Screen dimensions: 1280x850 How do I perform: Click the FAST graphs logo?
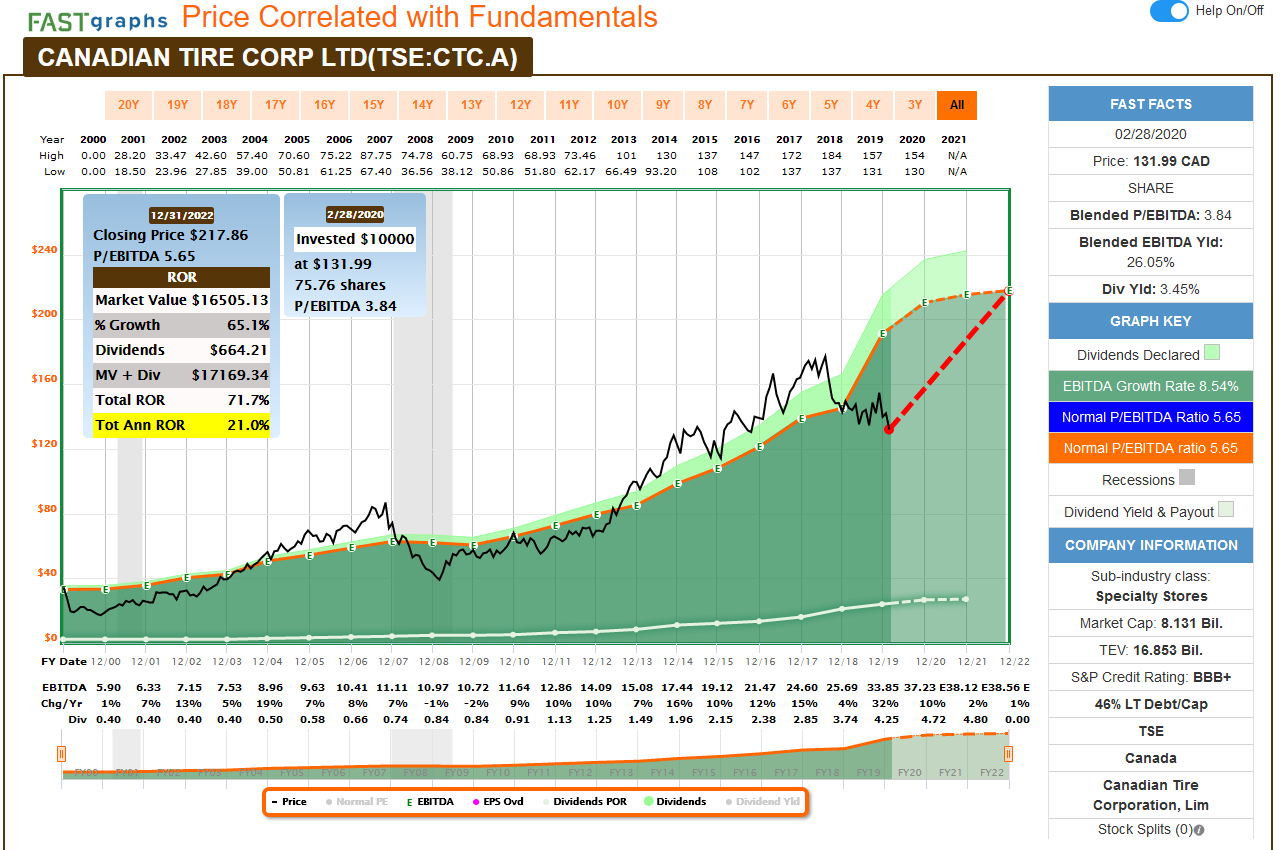coord(96,20)
